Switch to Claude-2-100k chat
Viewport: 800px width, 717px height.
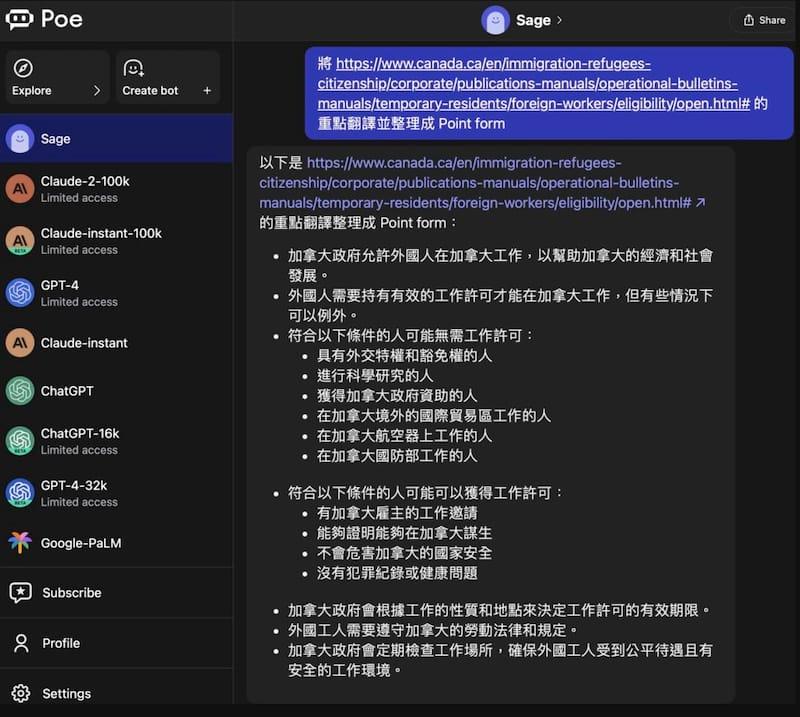(x=116, y=189)
